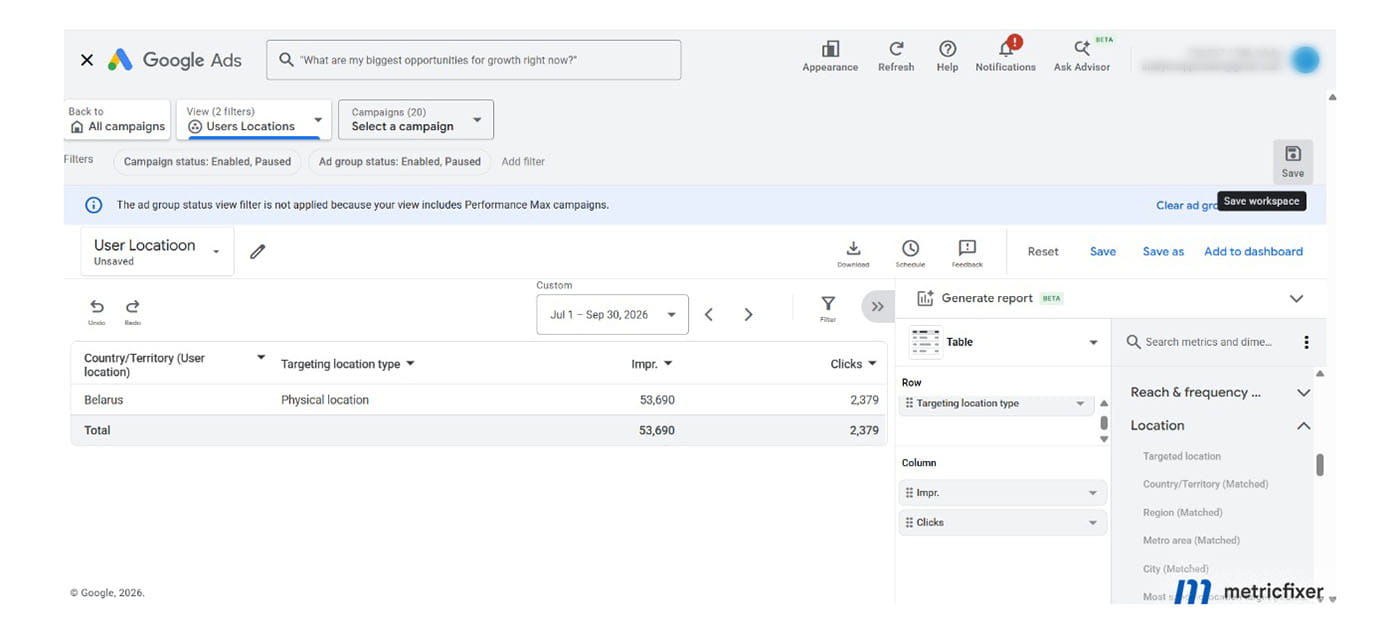The height and width of the screenshot is (633, 1400).
Task: Open the User Locatioon report dropdown
Action: pyautogui.click(x=157, y=251)
